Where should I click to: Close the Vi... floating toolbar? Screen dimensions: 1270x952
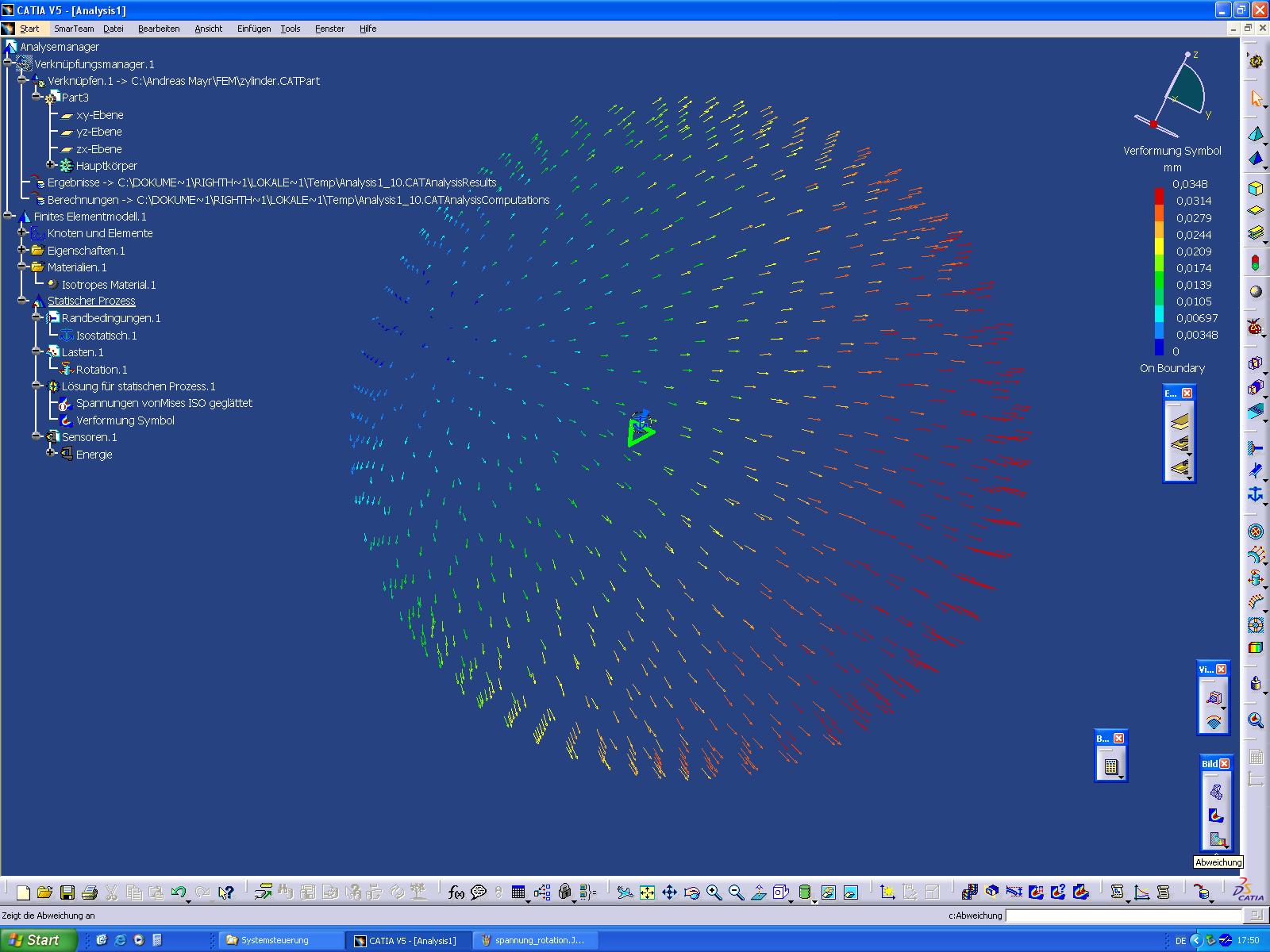(x=1221, y=670)
